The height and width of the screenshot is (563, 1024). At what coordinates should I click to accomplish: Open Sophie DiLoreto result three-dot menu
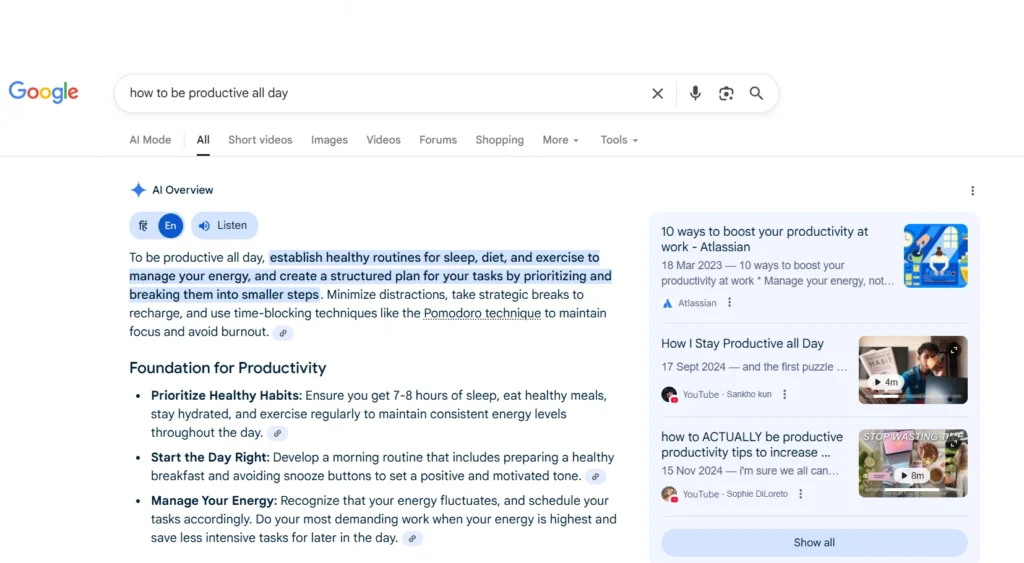point(801,494)
